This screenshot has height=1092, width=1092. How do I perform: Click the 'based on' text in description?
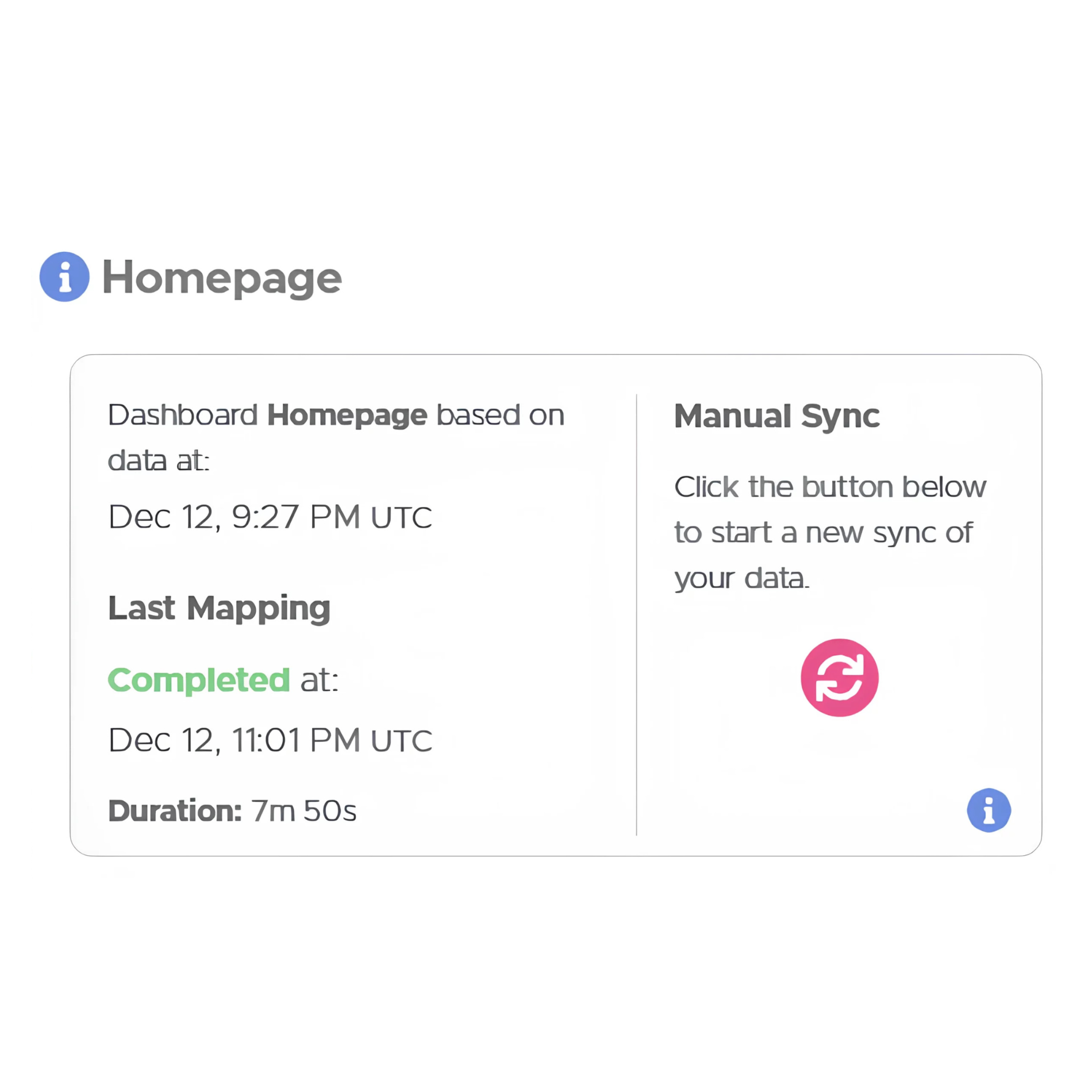pos(501,415)
